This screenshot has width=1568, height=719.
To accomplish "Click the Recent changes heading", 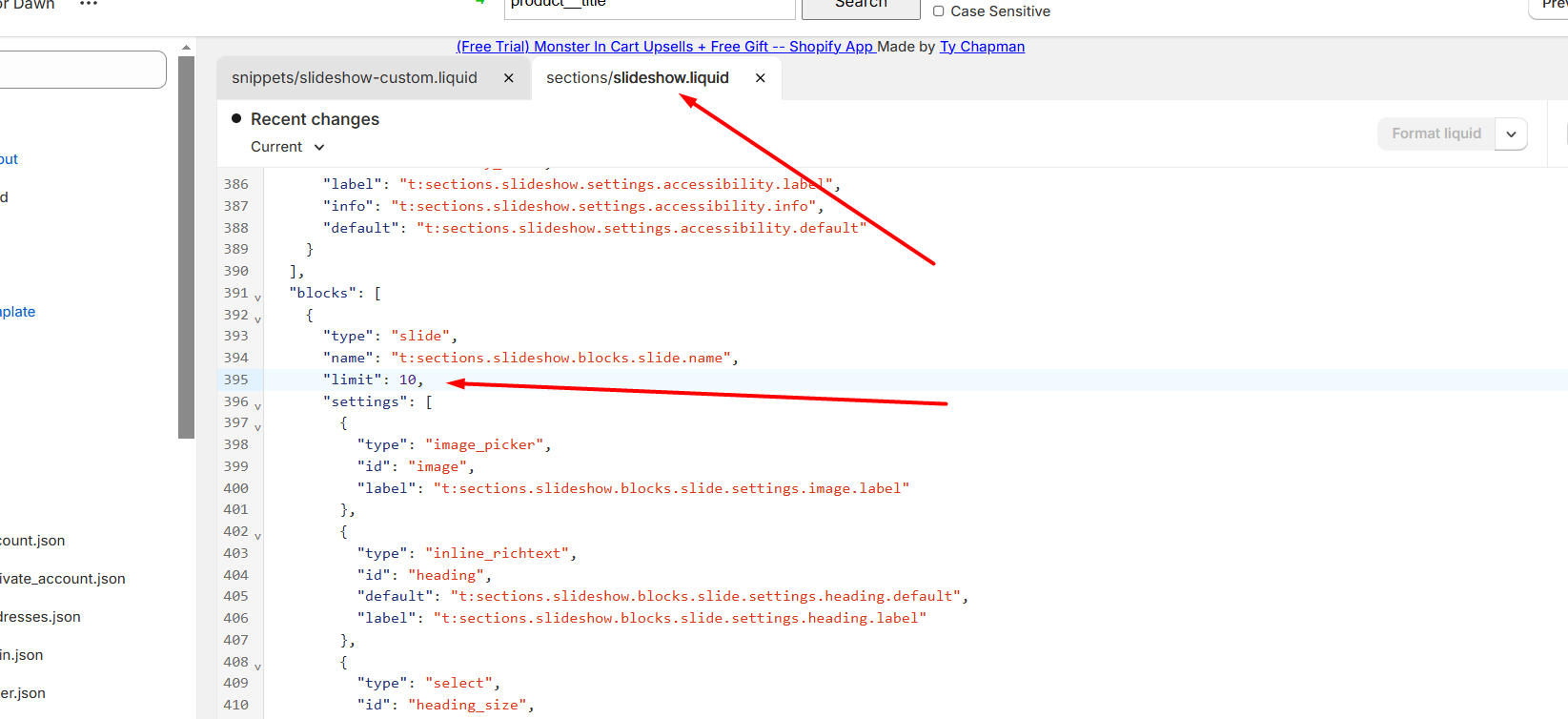I will click(x=315, y=119).
